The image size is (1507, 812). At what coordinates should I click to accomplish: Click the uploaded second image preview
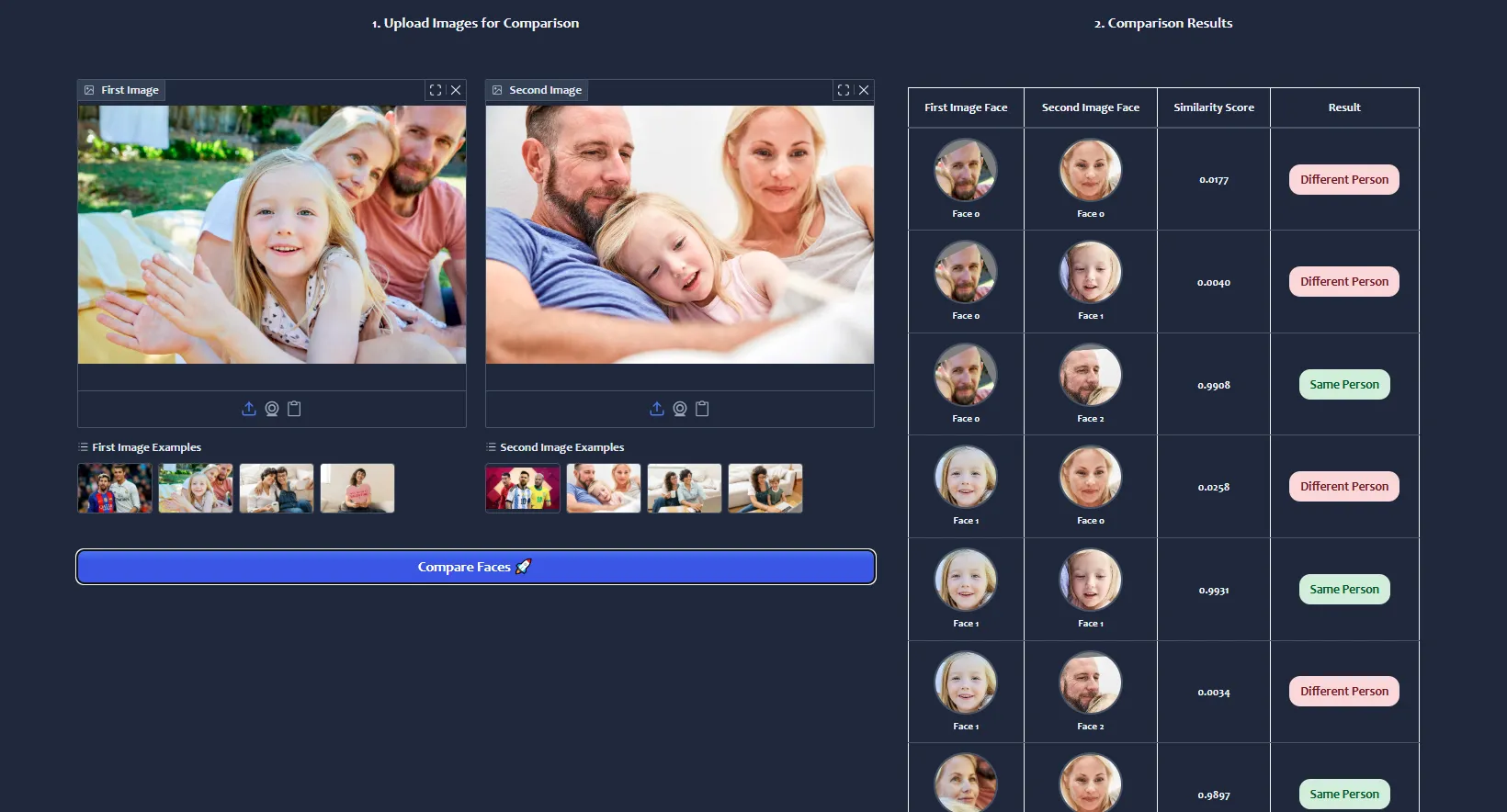680,234
